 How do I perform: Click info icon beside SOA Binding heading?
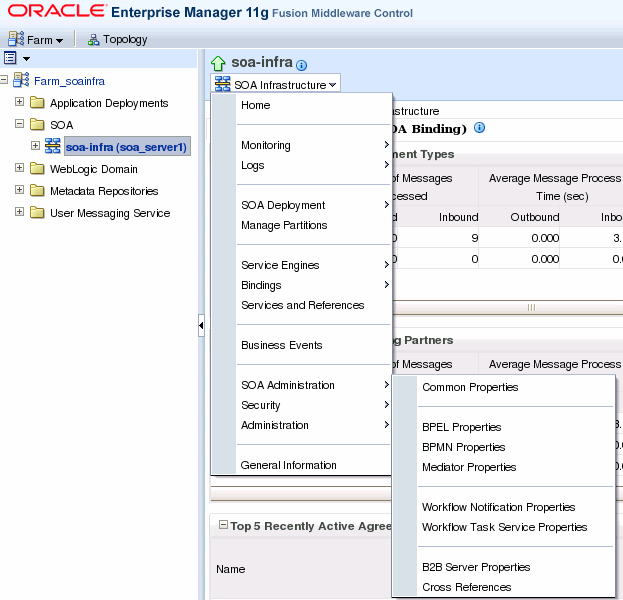480,128
